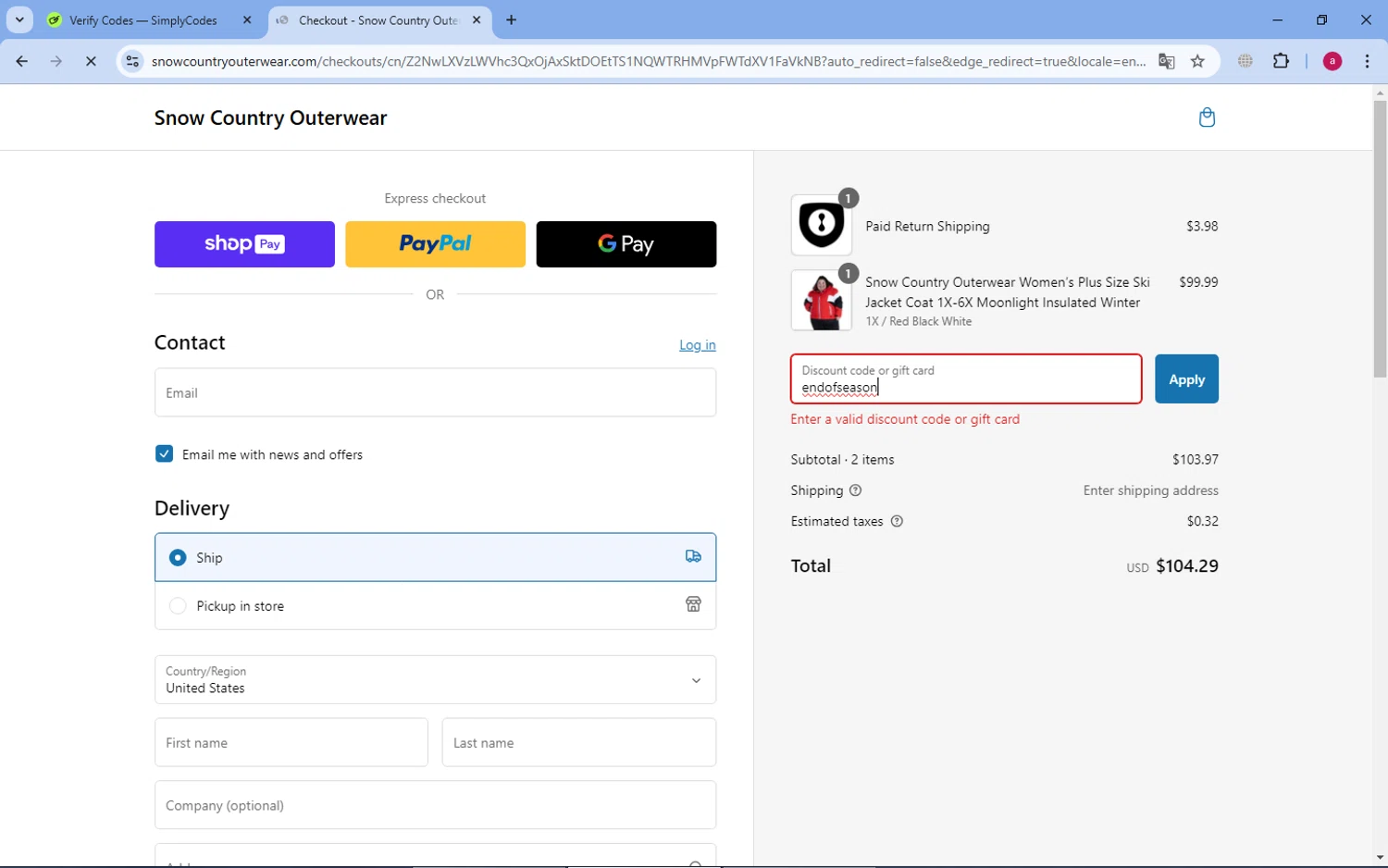The height and width of the screenshot is (868, 1388).
Task: Click the scrollbar down arrow
Action: pos(1380,858)
